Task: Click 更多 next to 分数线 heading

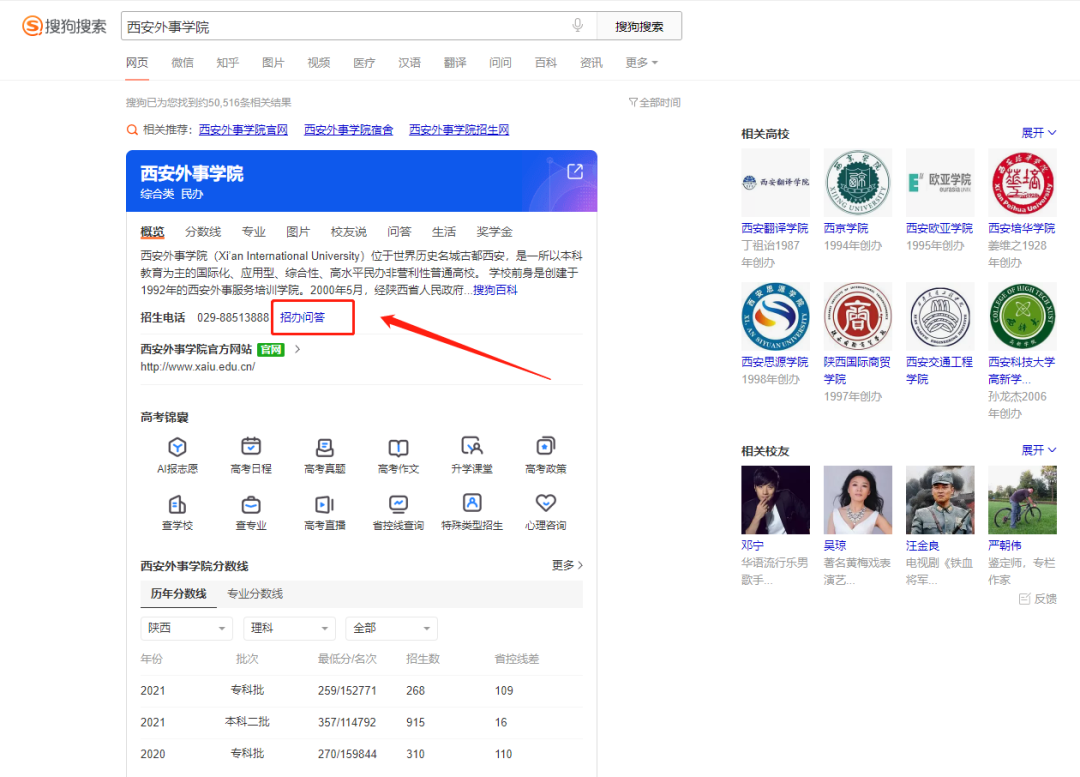Action: coord(568,566)
